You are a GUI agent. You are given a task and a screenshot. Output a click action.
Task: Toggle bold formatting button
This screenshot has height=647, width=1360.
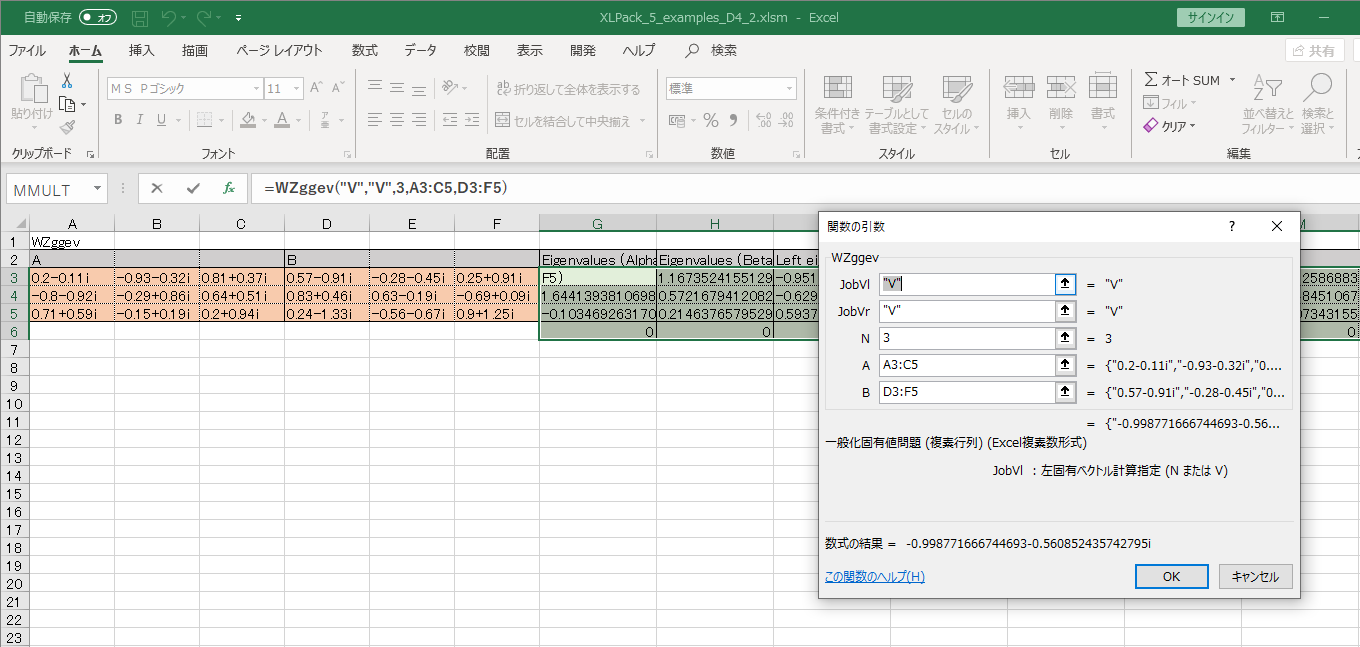point(118,120)
